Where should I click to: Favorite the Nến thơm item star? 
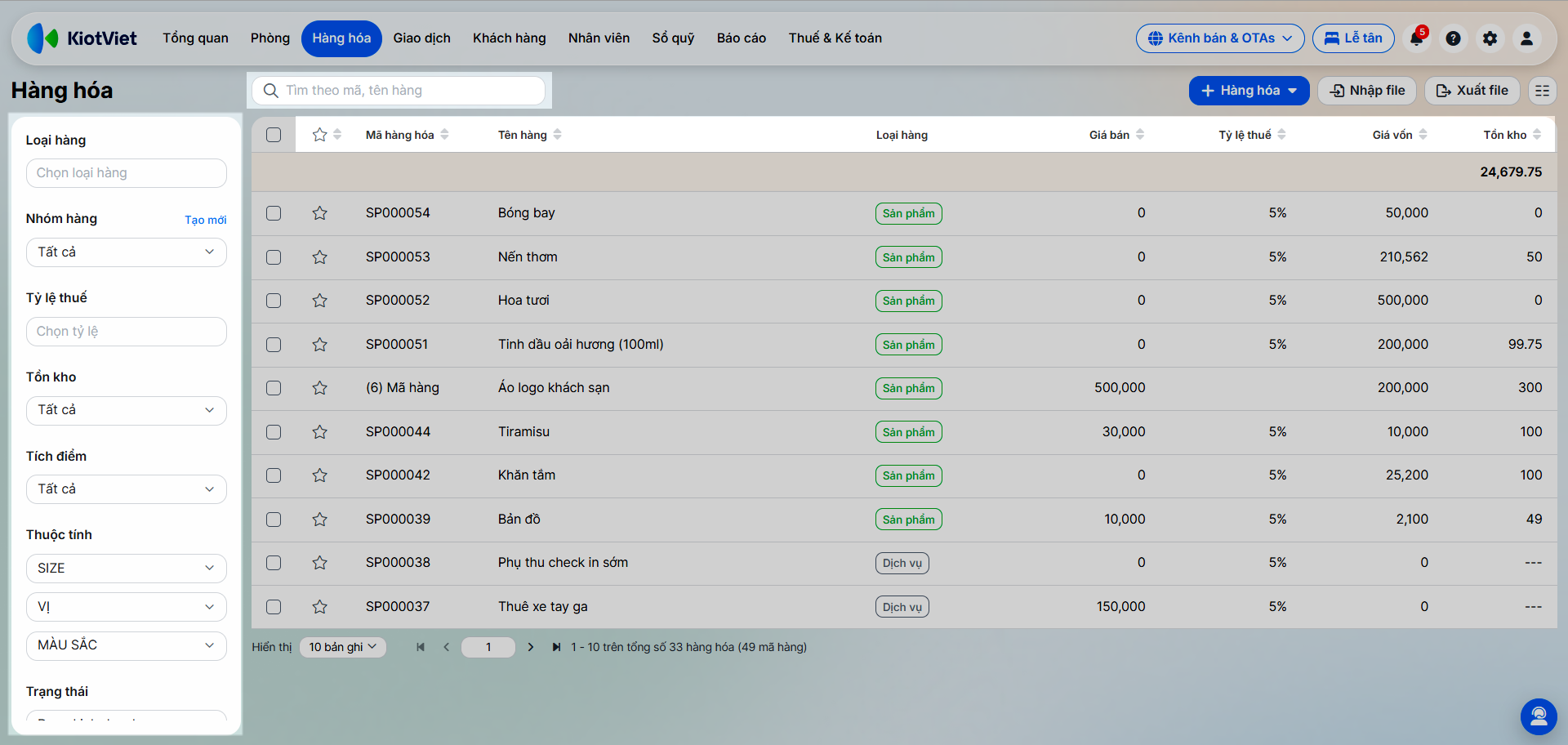319,257
